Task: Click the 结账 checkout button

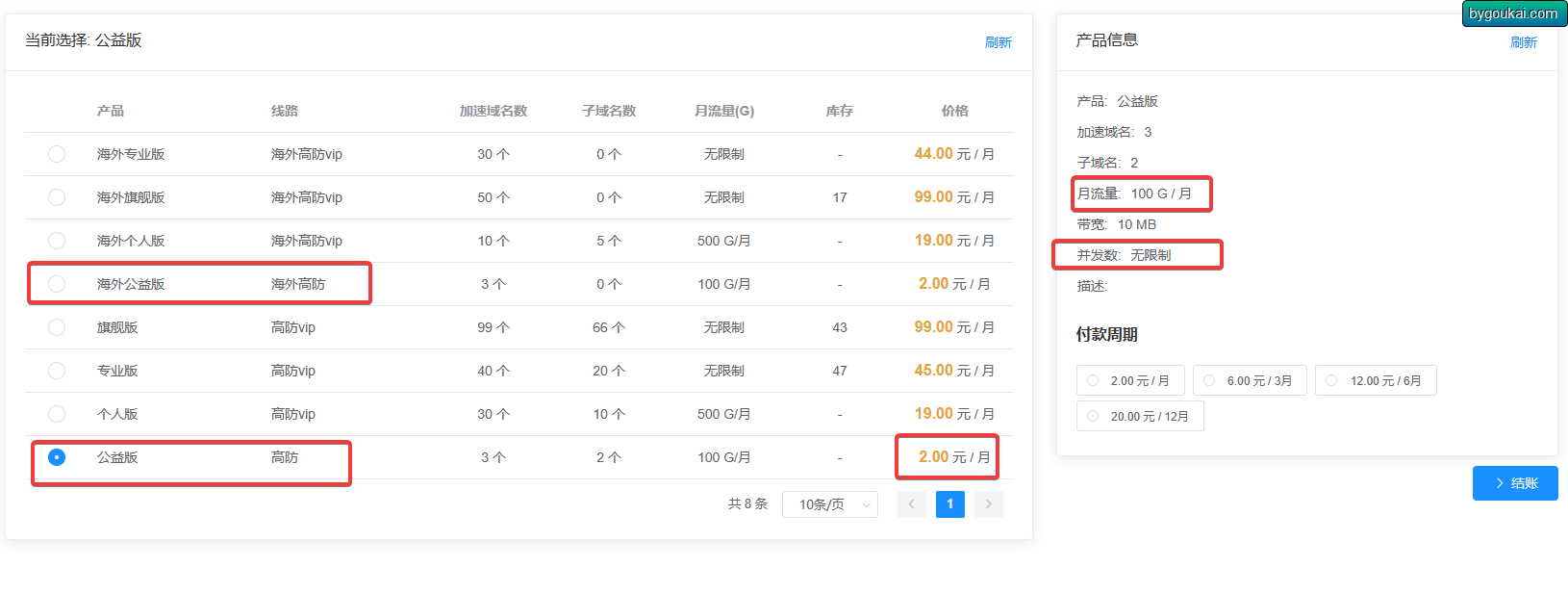Action: point(1515,483)
